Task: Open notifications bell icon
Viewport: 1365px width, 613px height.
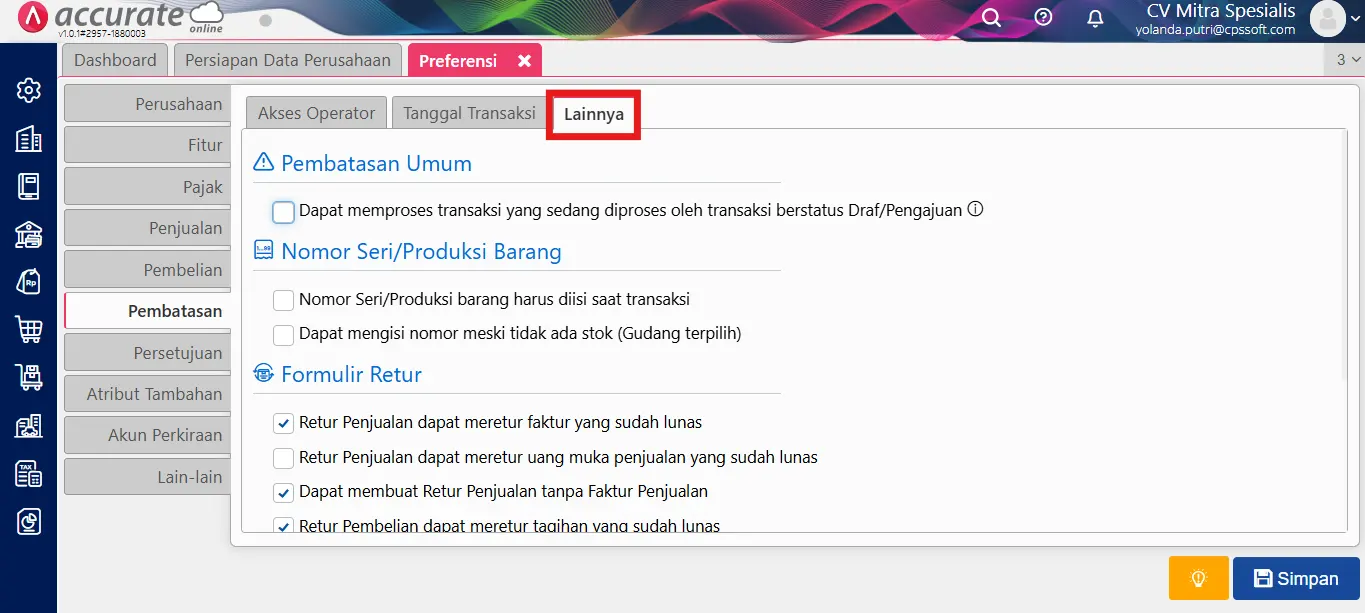Action: (1095, 18)
